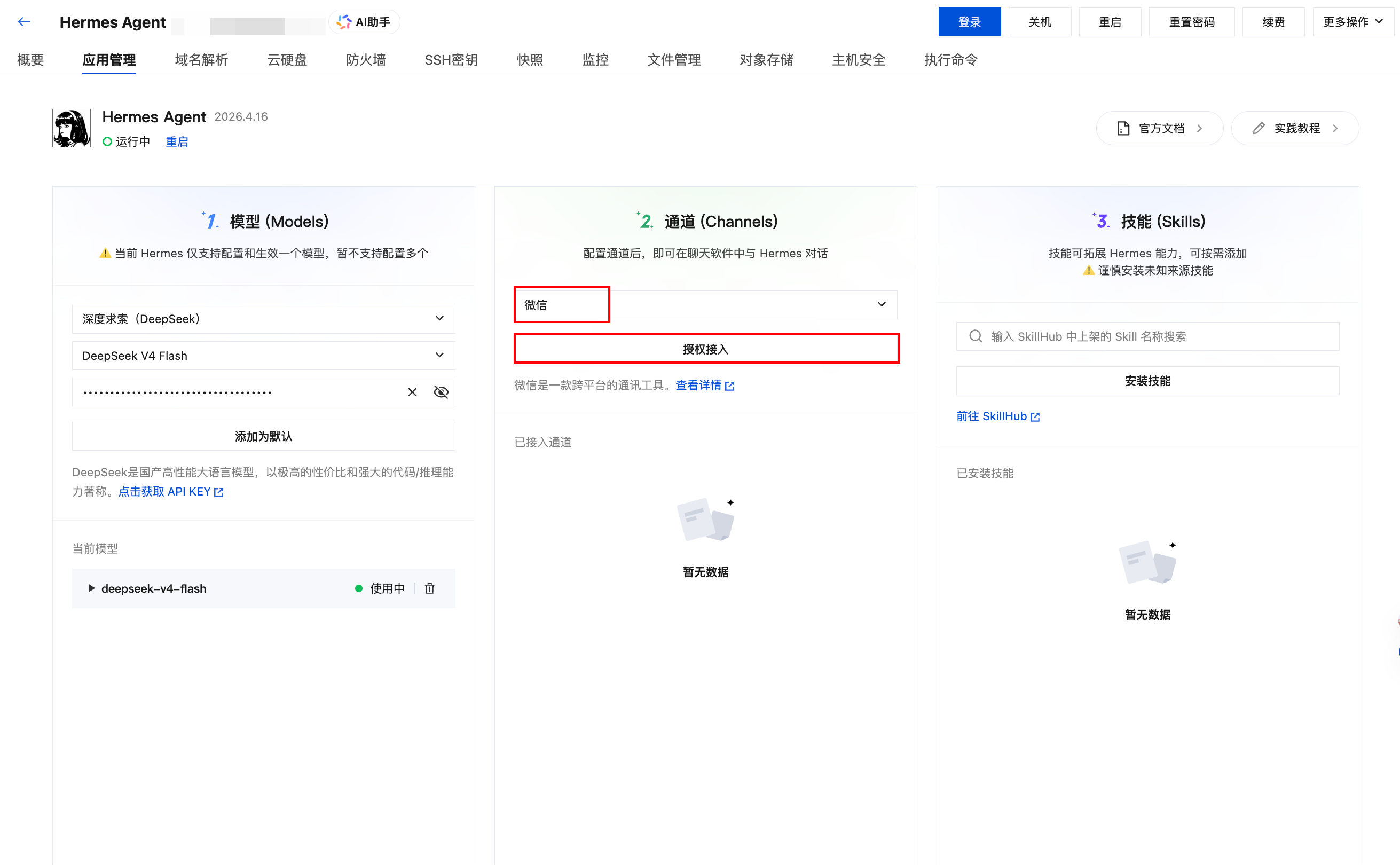Expand 更多操作 menu
1400x865 pixels.
1352,22
